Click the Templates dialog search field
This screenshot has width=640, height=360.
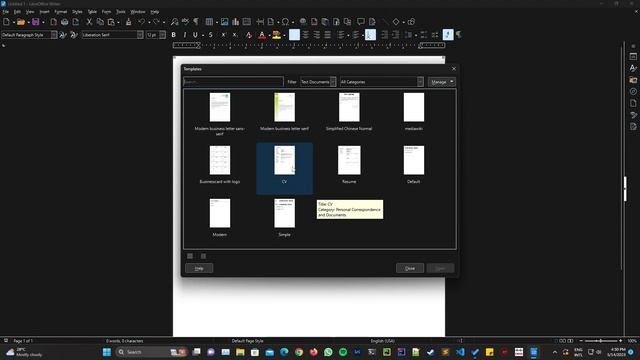[x=233, y=82]
